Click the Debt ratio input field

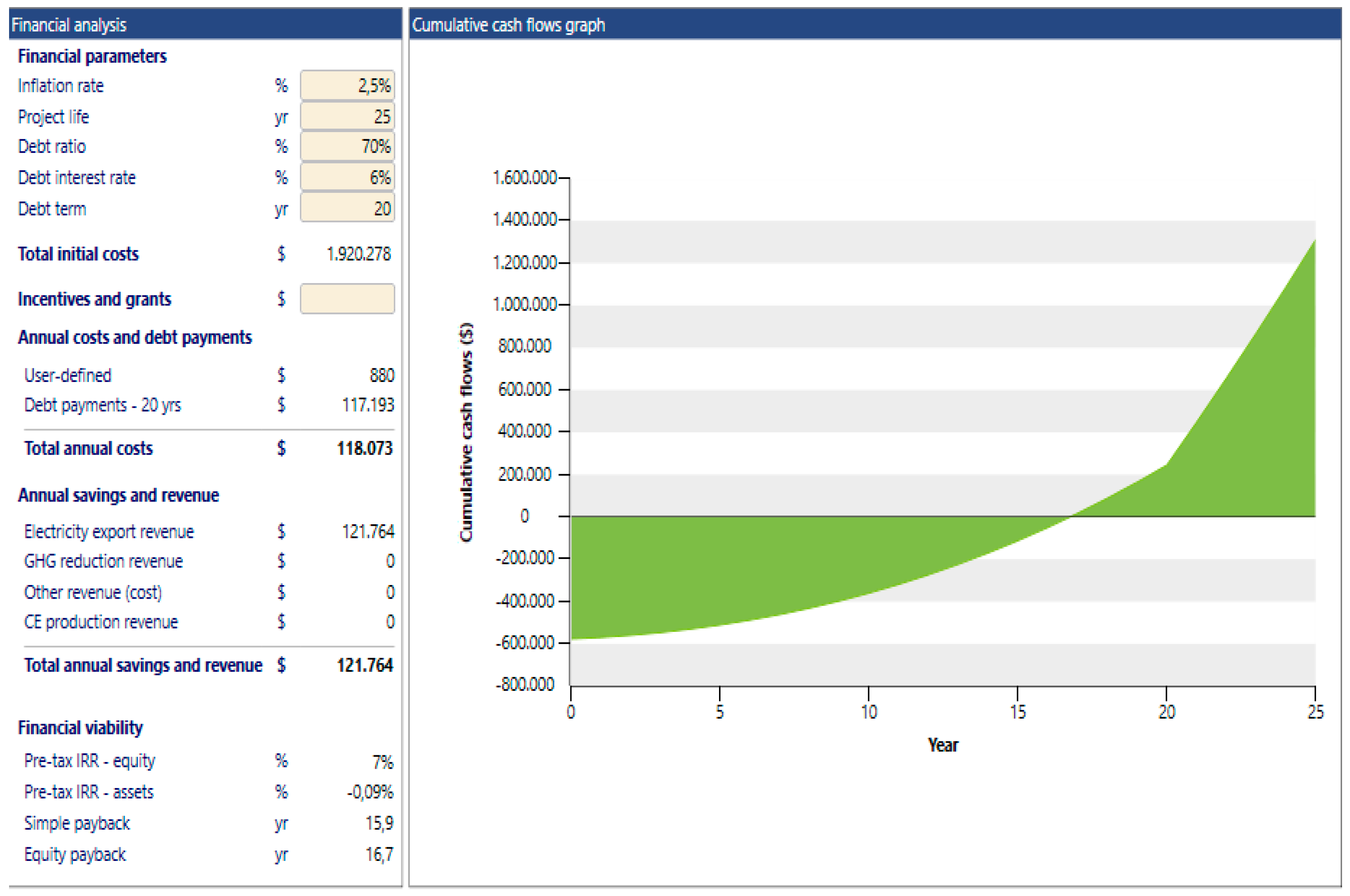347,147
